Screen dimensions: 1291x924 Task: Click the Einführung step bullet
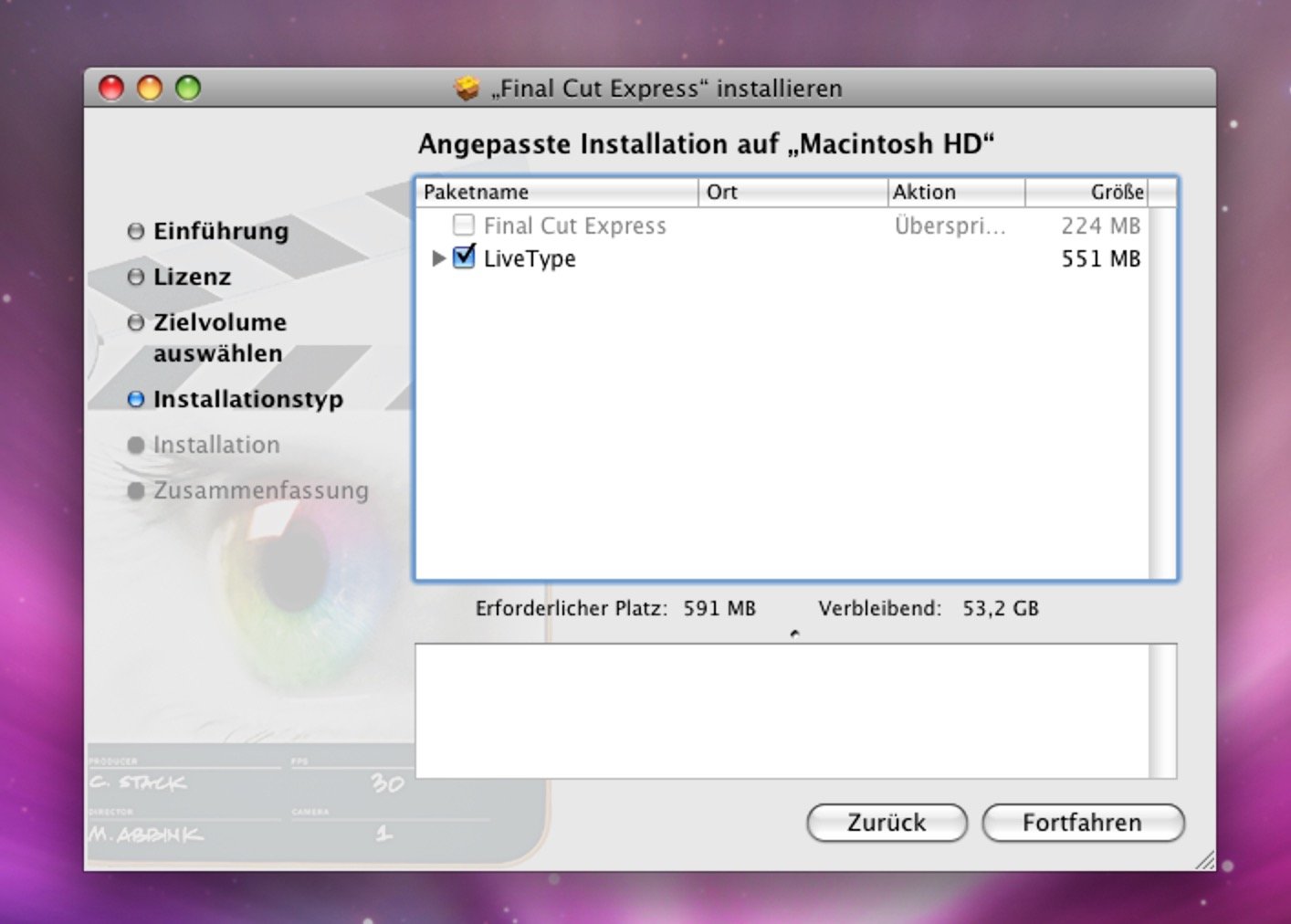136,231
